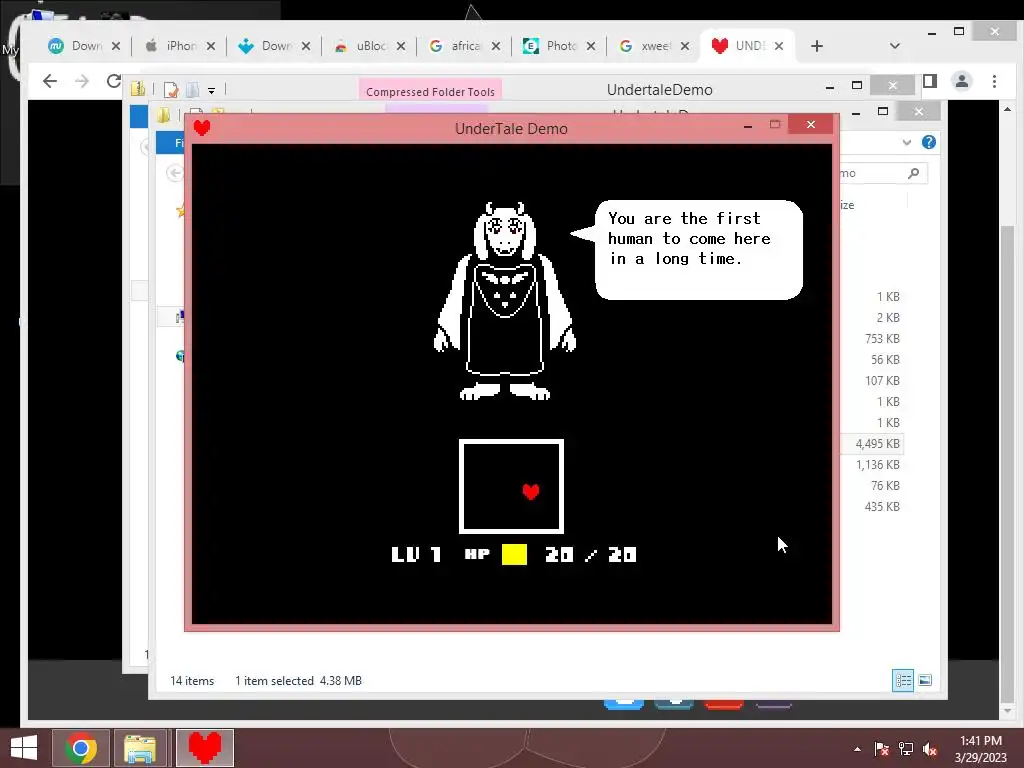Click explorer back navigation arrow
1024x768 pixels.
pyautogui.click(x=174, y=173)
